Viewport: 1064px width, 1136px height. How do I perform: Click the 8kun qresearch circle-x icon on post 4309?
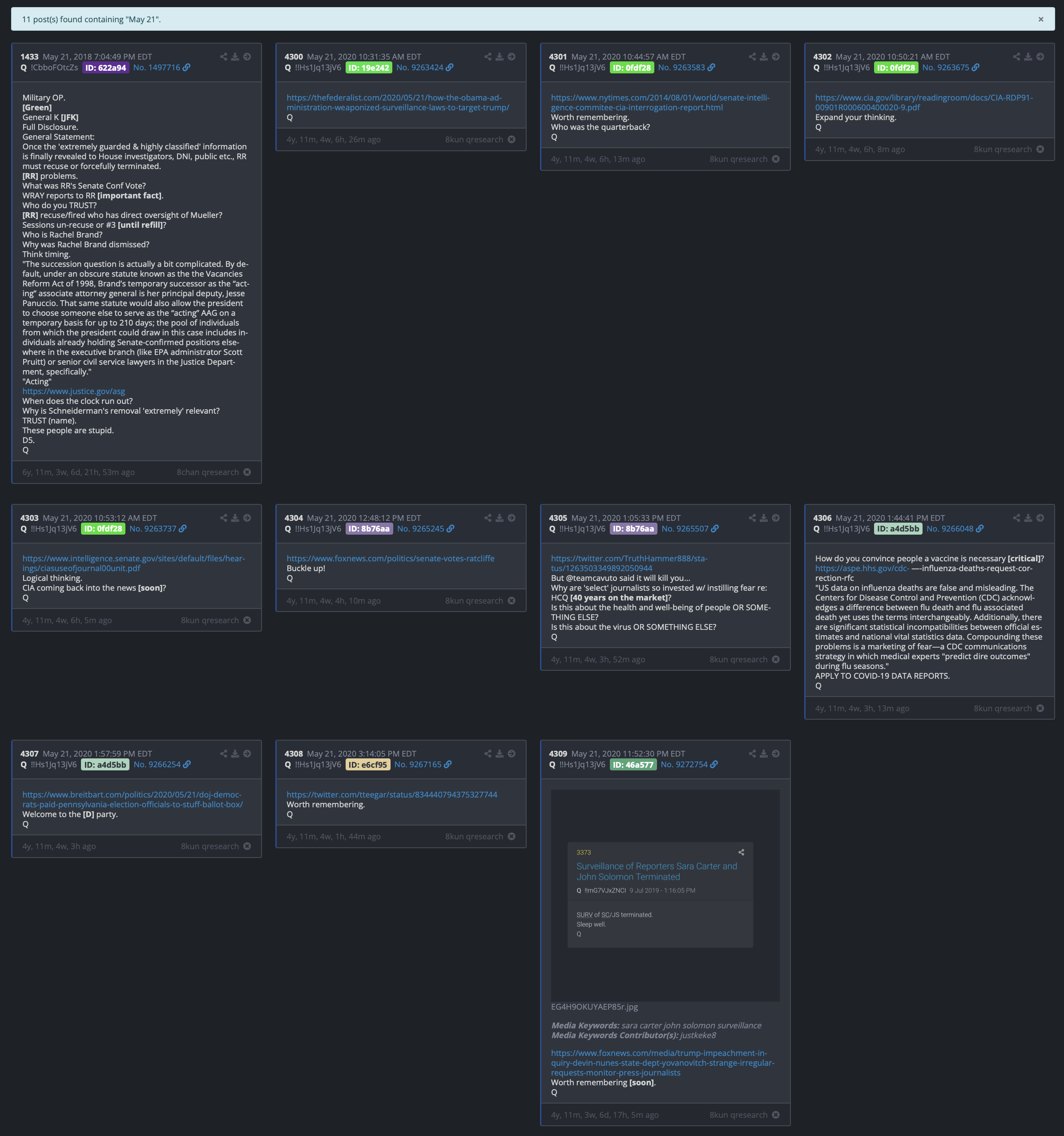775,1115
